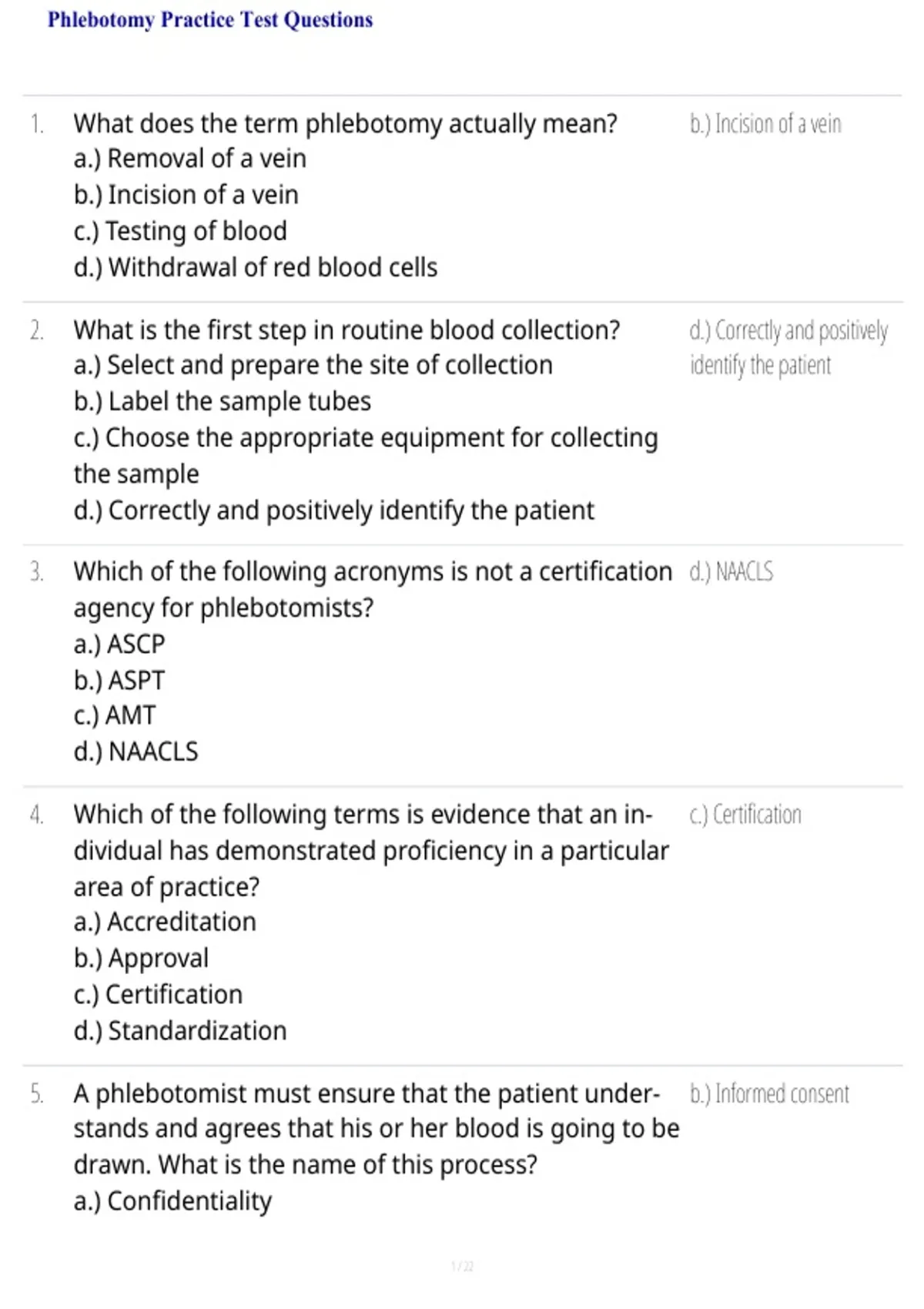Pick option d.) Withdrawal of red blood cells
924x1309 pixels.
(256, 267)
